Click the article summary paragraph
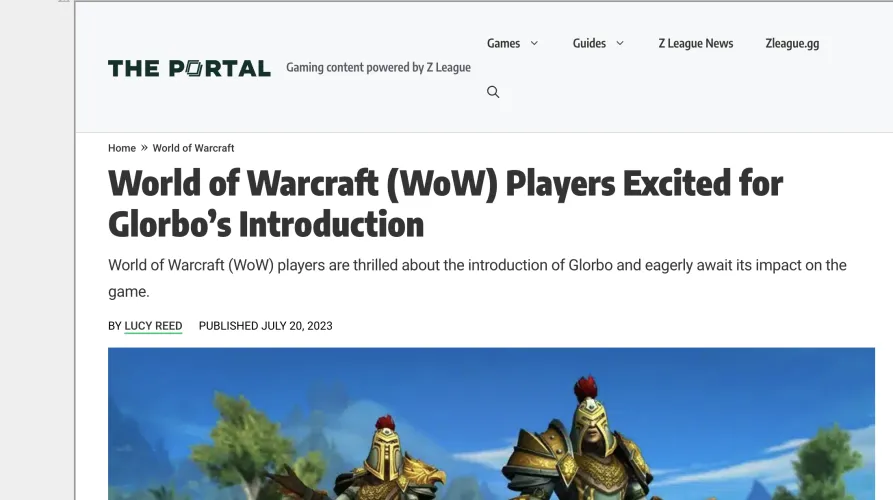Image resolution: width=893 pixels, height=500 pixels. [477, 278]
